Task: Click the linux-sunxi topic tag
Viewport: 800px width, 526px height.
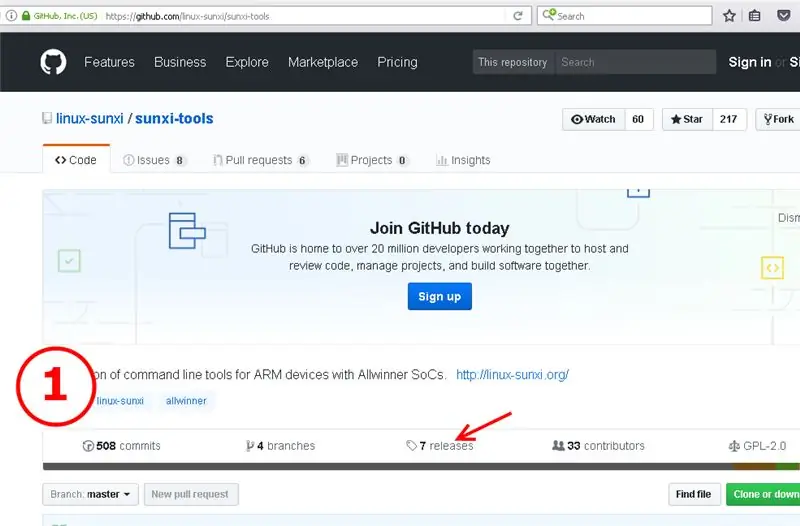Action: click(x=120, y=401)
